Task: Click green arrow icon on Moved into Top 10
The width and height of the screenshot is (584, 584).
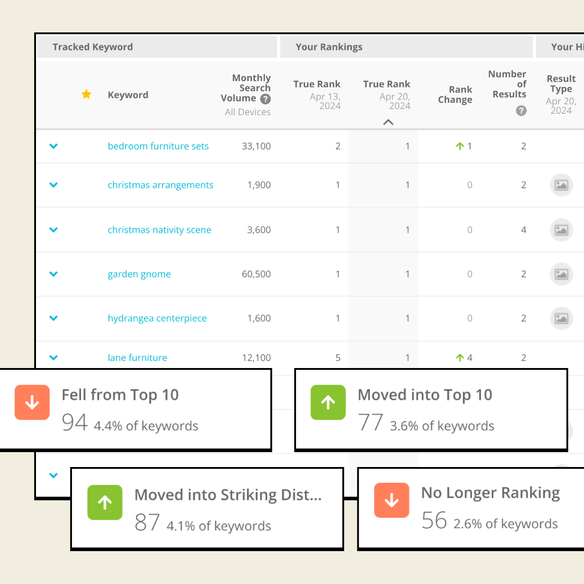Action: (328, 402)
